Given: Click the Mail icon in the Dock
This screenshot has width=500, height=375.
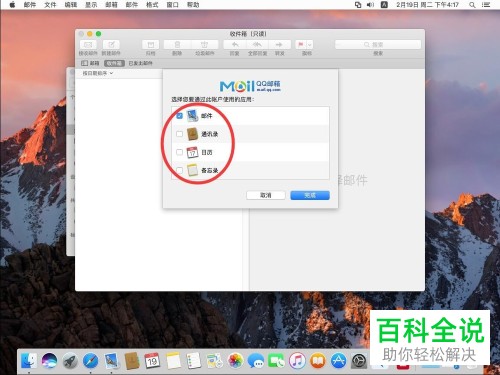Looking at the screenshot, I should (111, 361).
